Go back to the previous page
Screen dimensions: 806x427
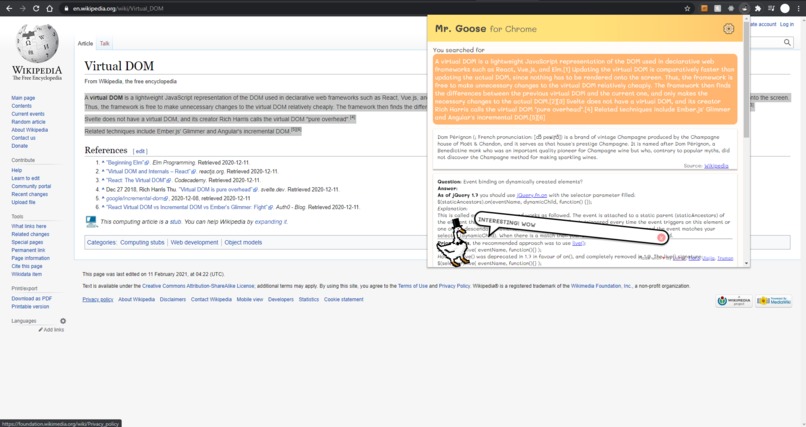(9, 8)
